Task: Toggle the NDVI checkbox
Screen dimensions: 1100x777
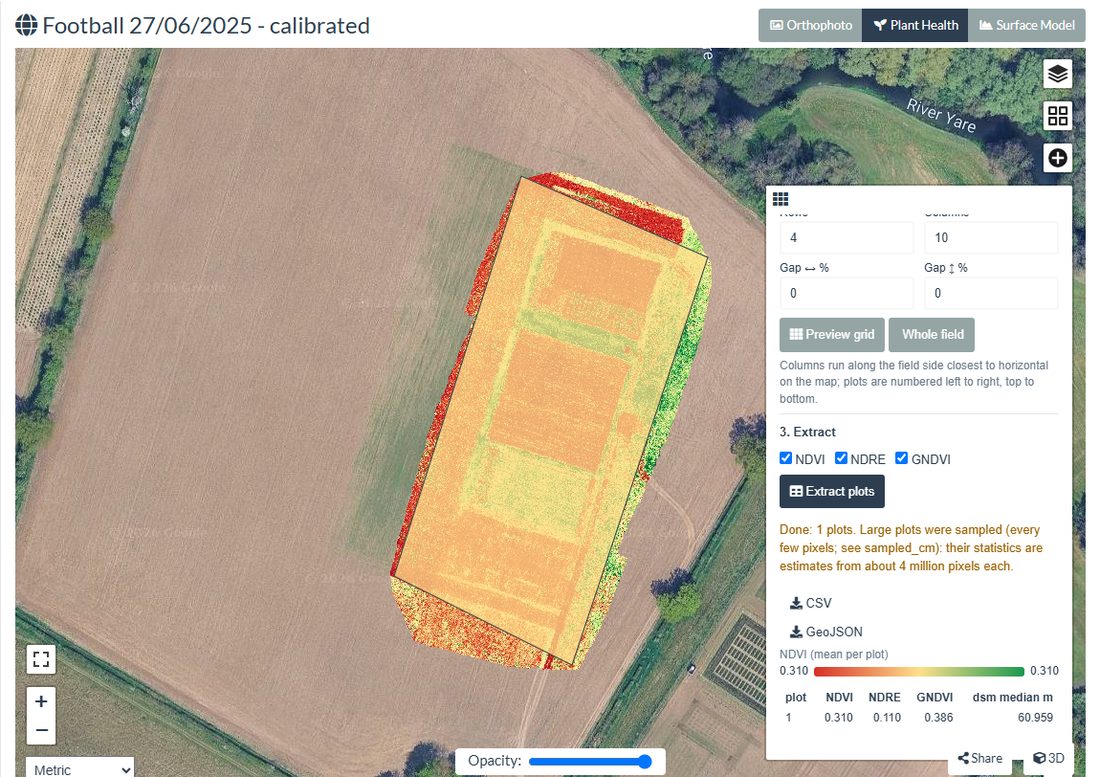Action: tap(786, 458)
